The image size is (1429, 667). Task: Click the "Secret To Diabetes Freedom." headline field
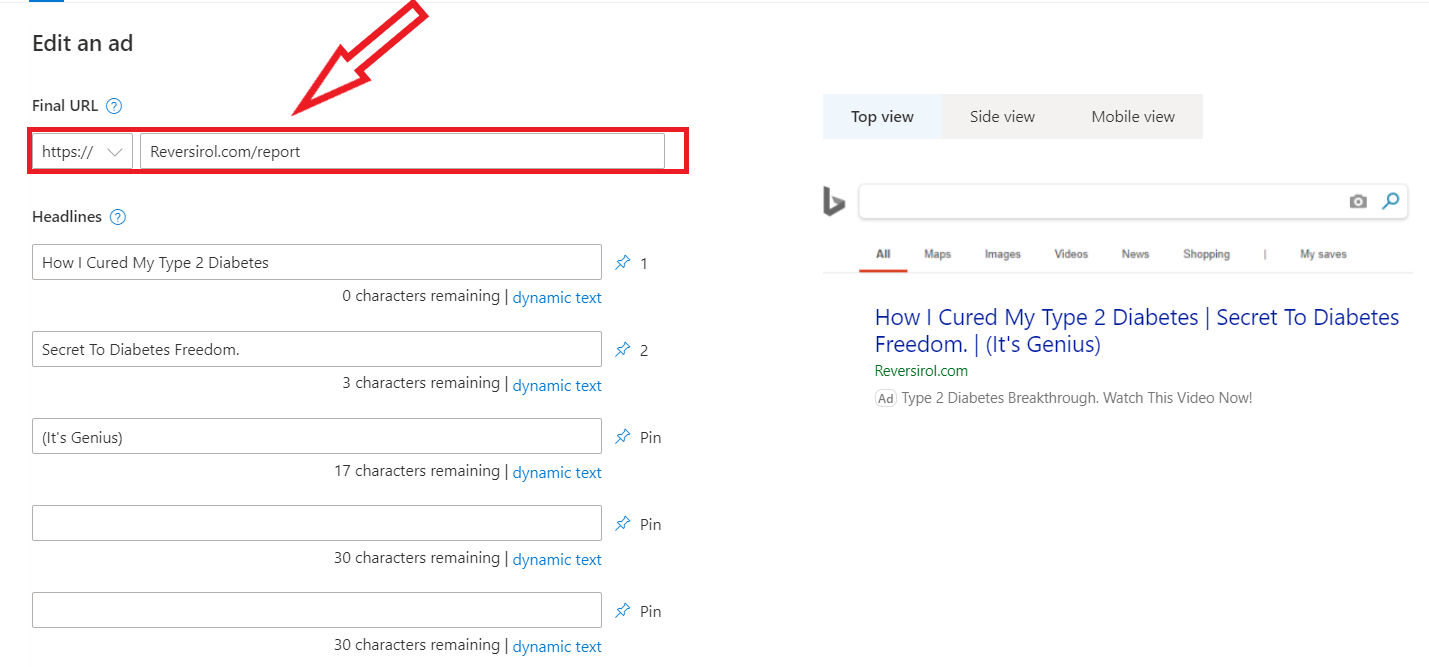317,350
